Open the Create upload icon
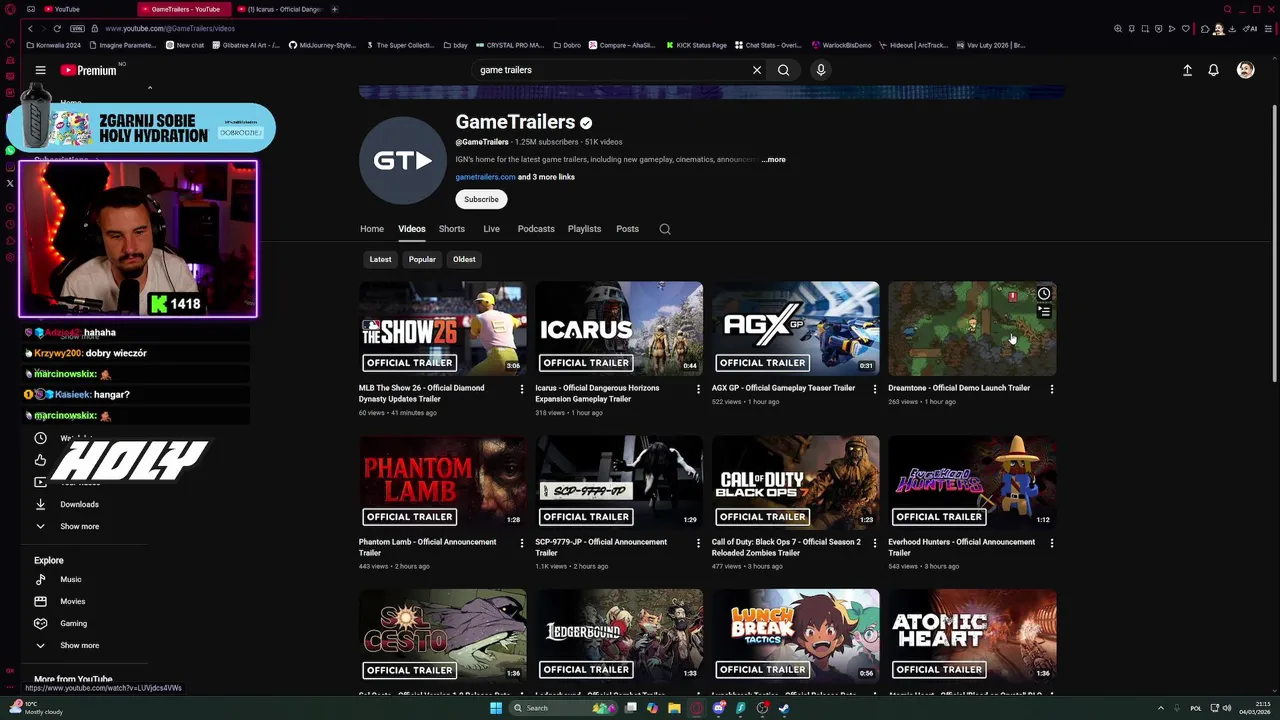Viewport: 1280px width, 720px height. click(x=1187, y=70)
